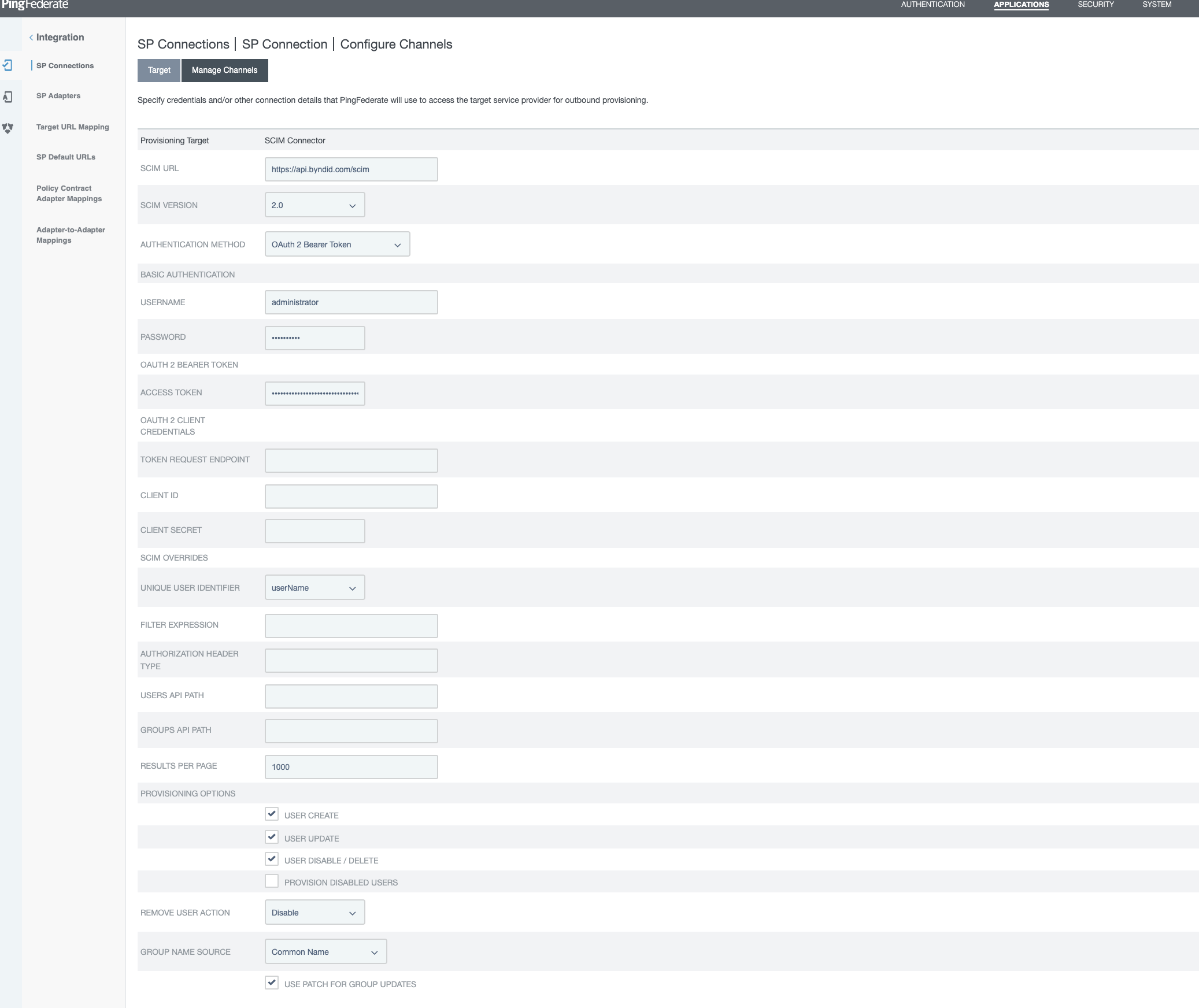Click the checkmark device icon in left rail

[8, 65]
